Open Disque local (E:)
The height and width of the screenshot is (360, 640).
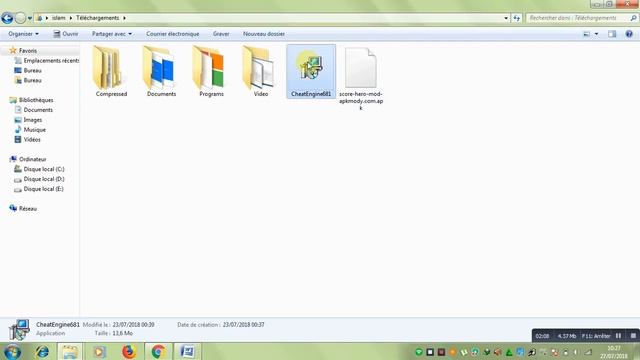point(43,189)
